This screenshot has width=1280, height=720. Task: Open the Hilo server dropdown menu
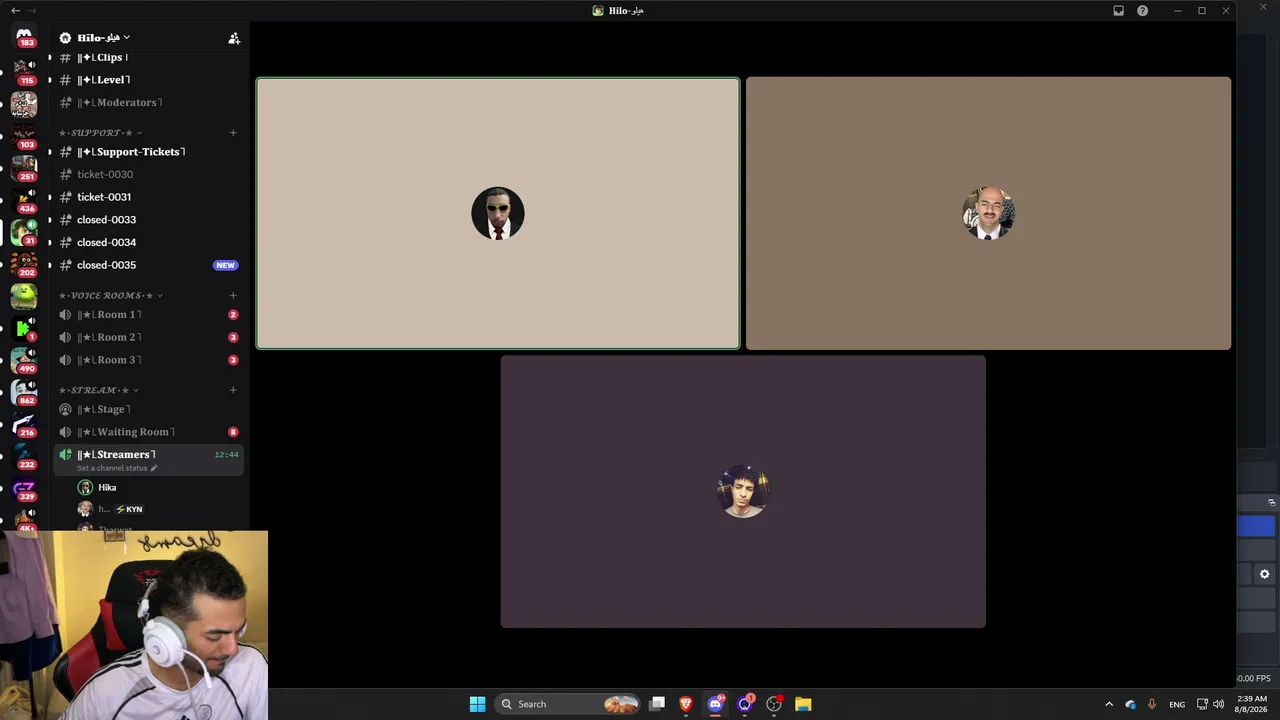[95, 38]
